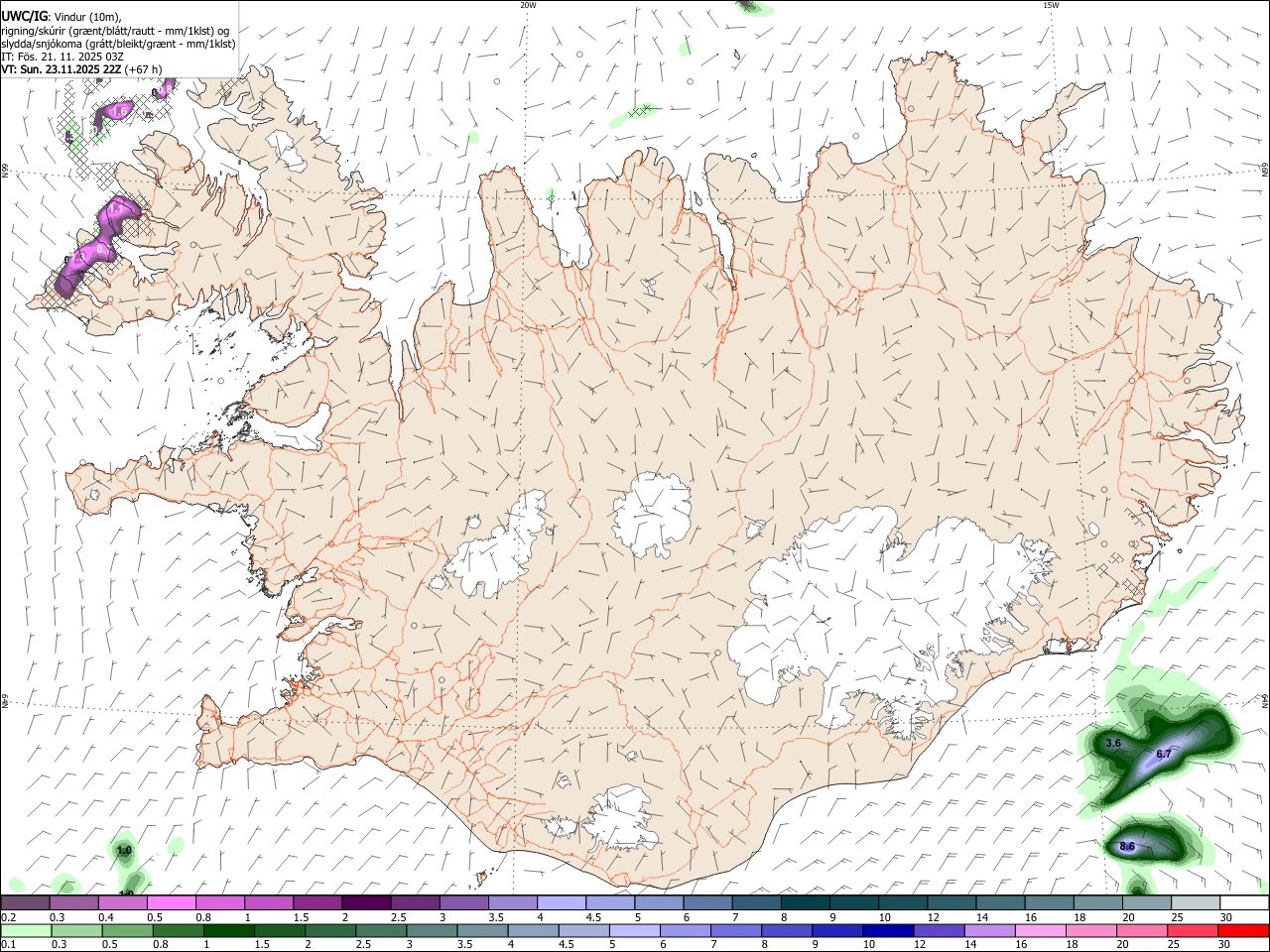The width and height of the screenshot is (1270, 952).
Task: Select lower rain scale 0.5 green swatch
Action: 127,931
